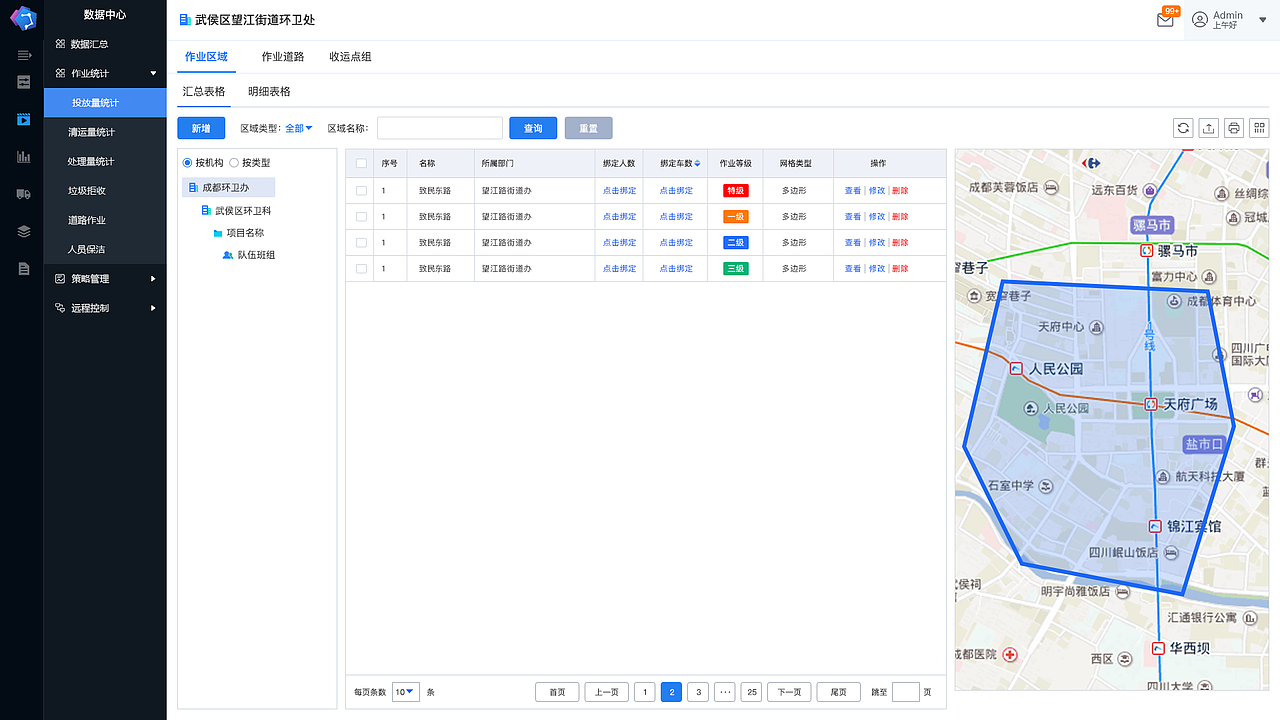Screen dimensions: 1280x720
Task: Open the document icon in the left rail
Action: pyautogui.click(x=24, y=268)
